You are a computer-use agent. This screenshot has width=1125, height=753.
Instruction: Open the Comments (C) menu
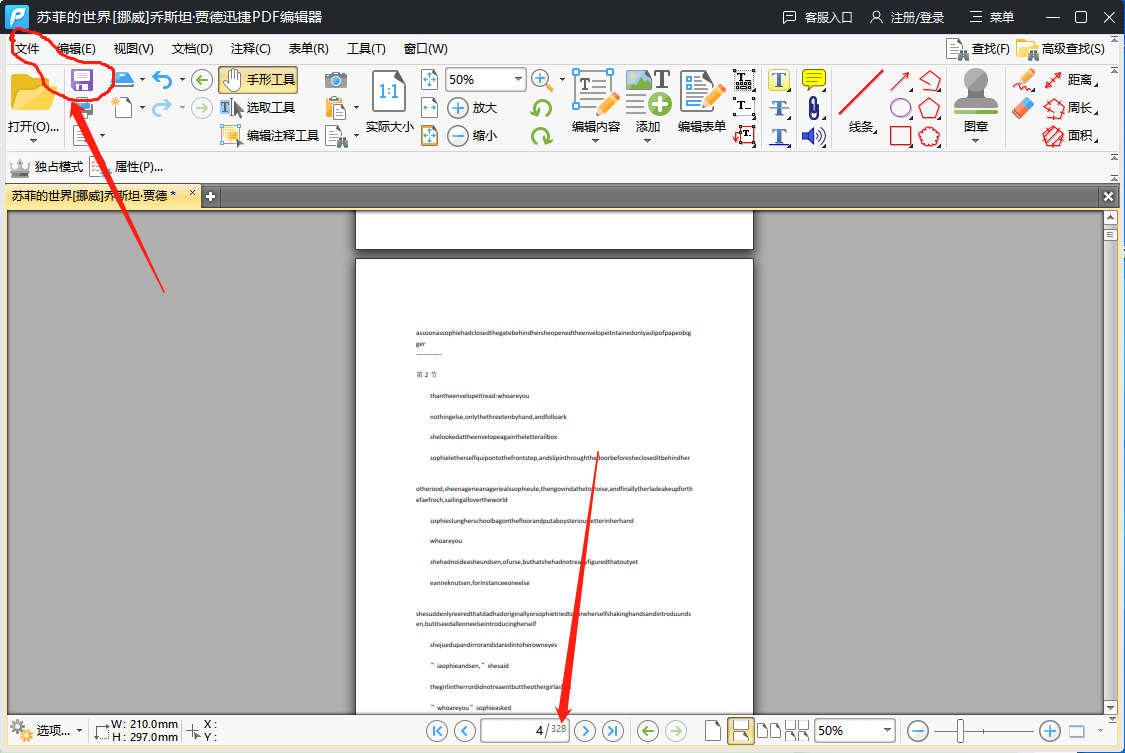click(250, 49)
